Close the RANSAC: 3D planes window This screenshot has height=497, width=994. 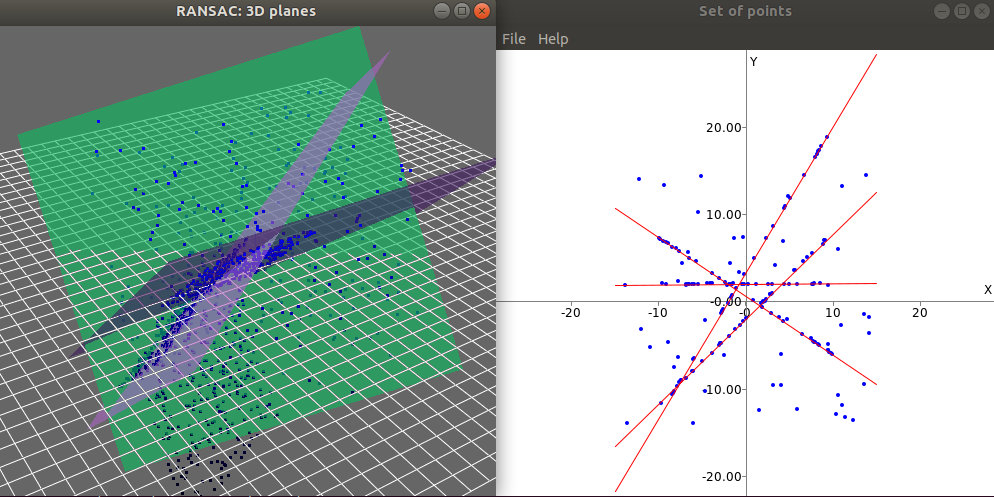click(x=482, y=11)
